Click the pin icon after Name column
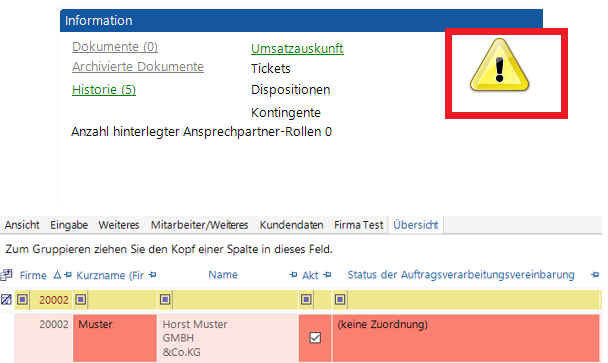 (x=293, y=275)
